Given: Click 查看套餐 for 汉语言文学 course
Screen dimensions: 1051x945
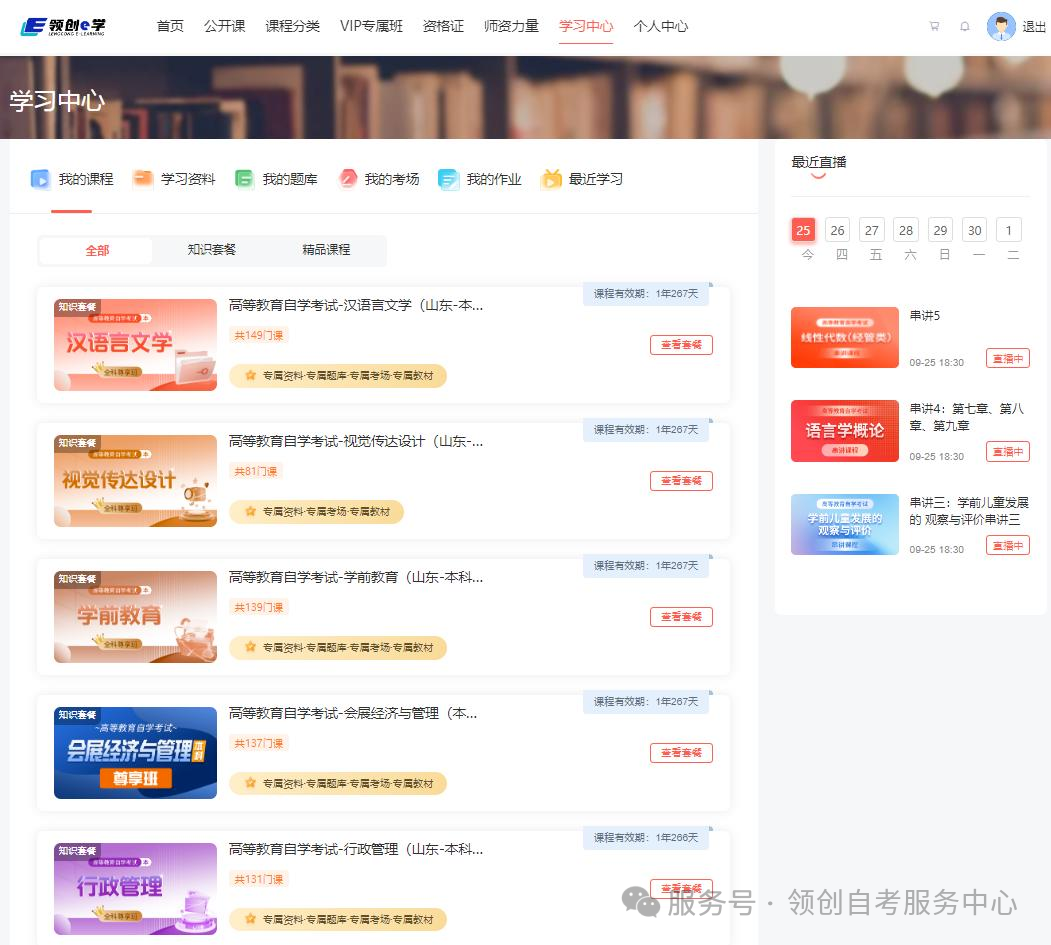Looking at the screenshot, I should pyautogui.click(x=681, y=345).
